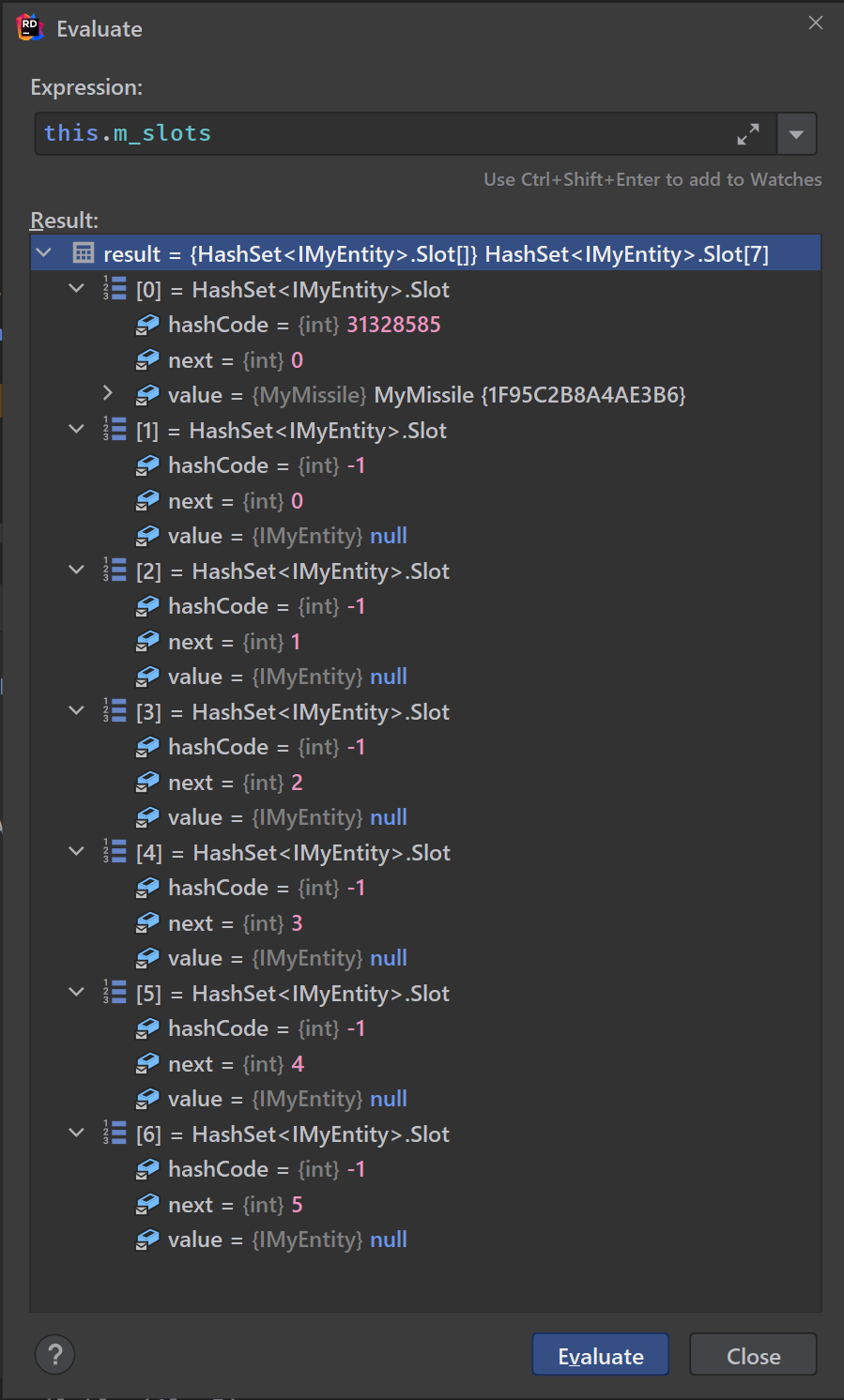This screenshot has height=1400, width=844.
Task: Collapse the [1] slot entry
Action: (x=77, y=429)
